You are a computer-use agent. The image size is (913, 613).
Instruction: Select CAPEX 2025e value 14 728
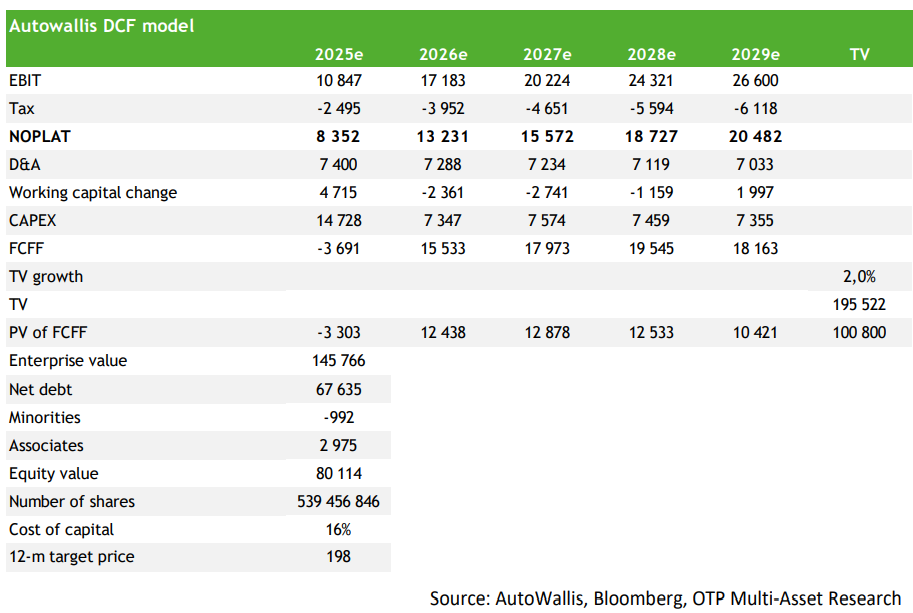[338, 221]
